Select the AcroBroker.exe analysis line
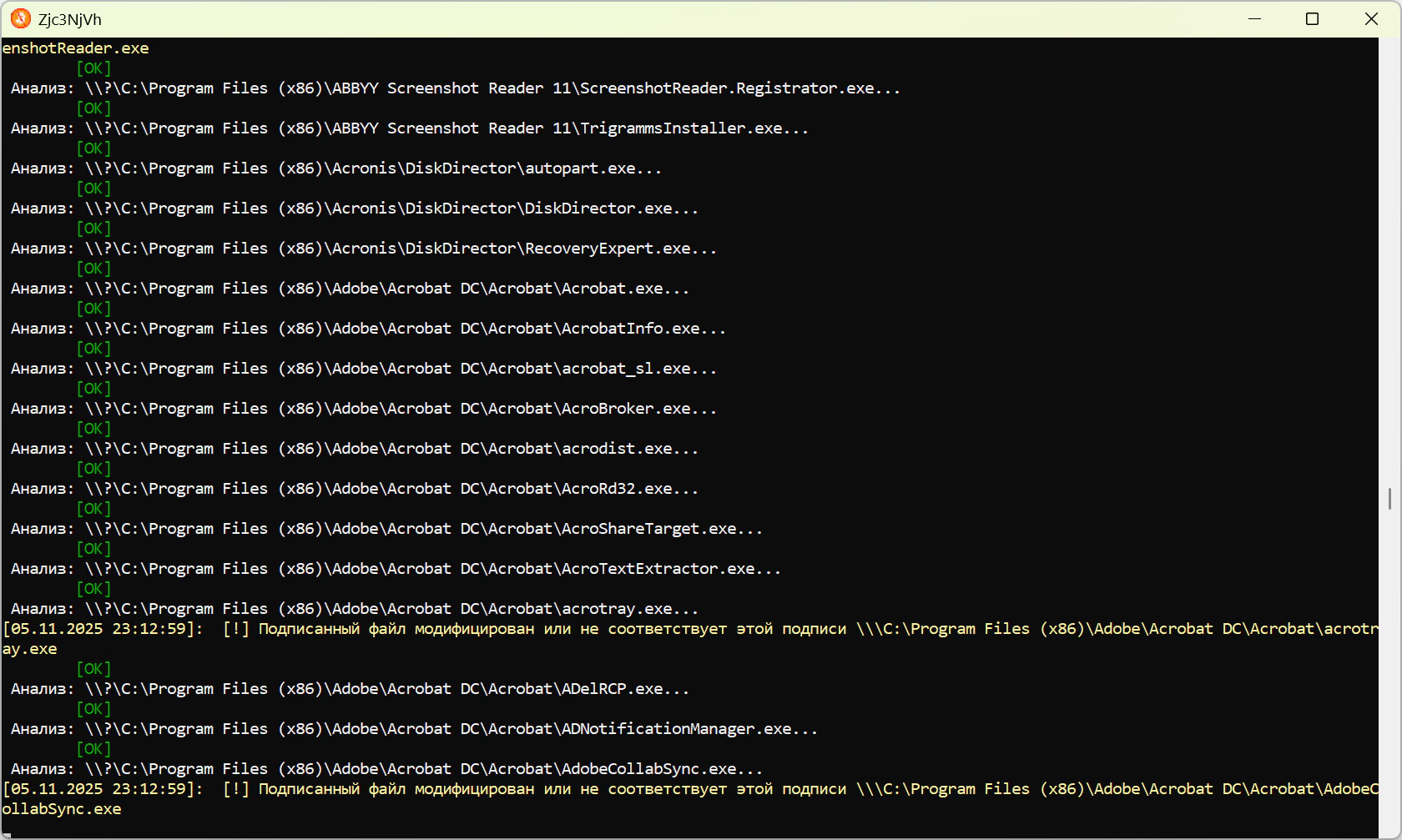The width and height of the screenshot is (1402, 840). coord(363,409)
